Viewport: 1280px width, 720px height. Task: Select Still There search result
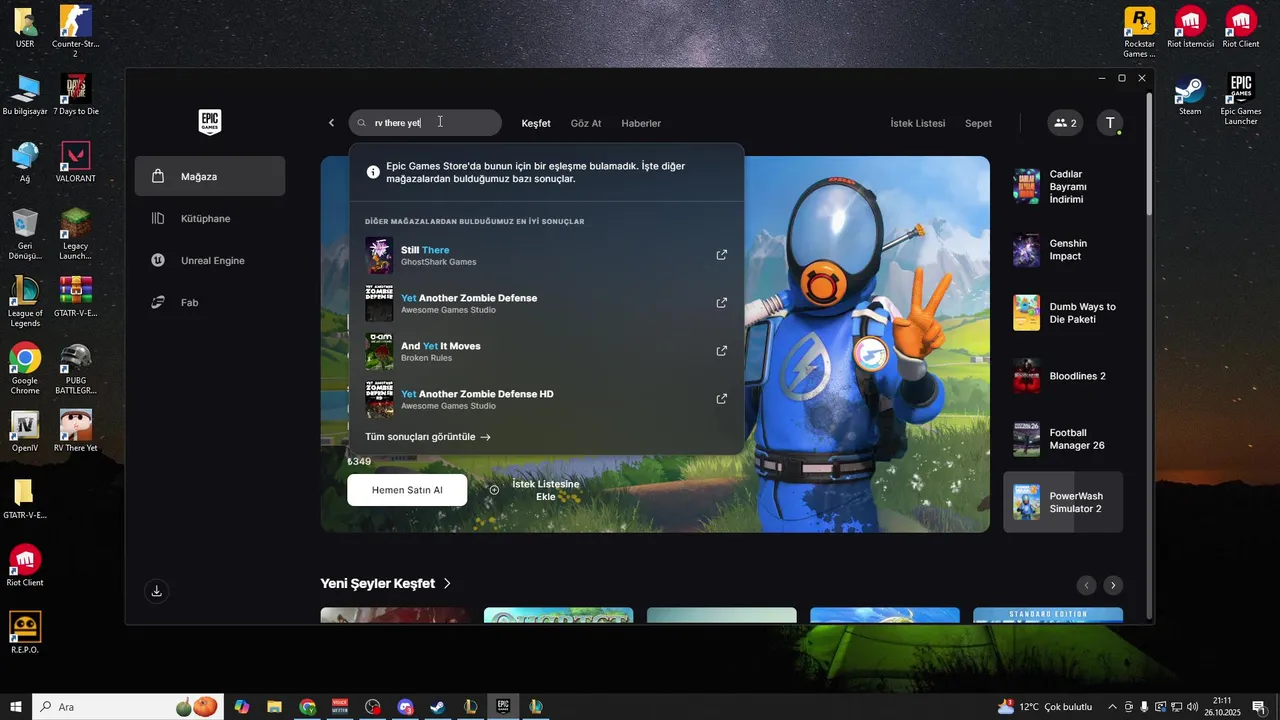tap(546, 255)
